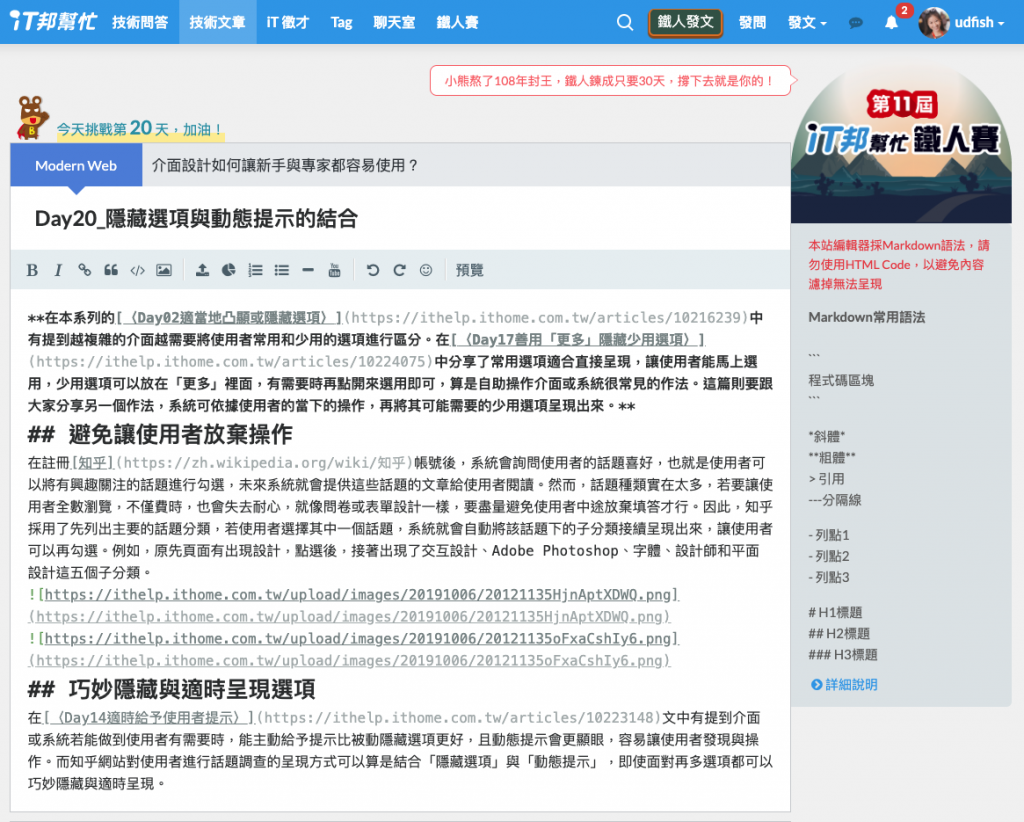Insert a blockquote with quote icon
Image resolution: width=1024 pixels, height=822 pixels.
[x=111, y=270]
